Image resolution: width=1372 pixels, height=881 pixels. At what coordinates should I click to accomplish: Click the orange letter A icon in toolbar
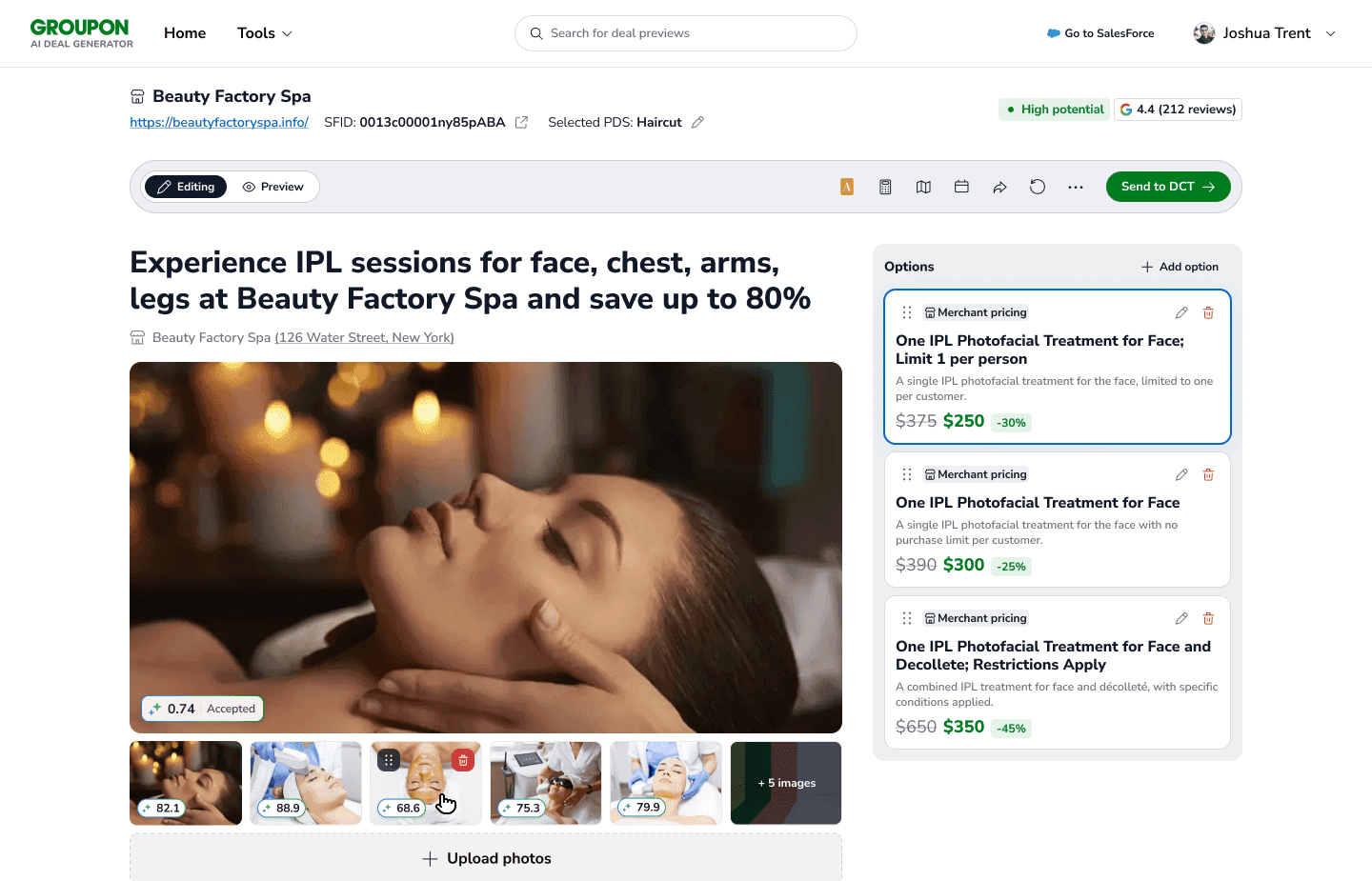tap(847, 187)
